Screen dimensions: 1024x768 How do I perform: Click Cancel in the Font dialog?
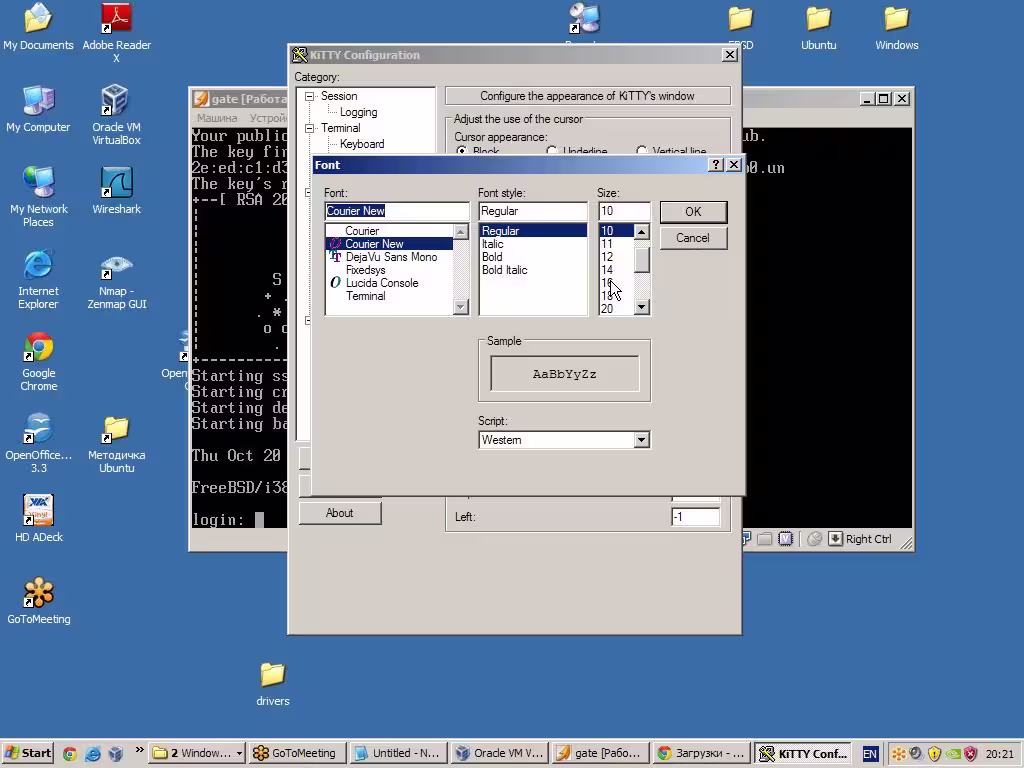pyautogui.click(x=693, y=238)
